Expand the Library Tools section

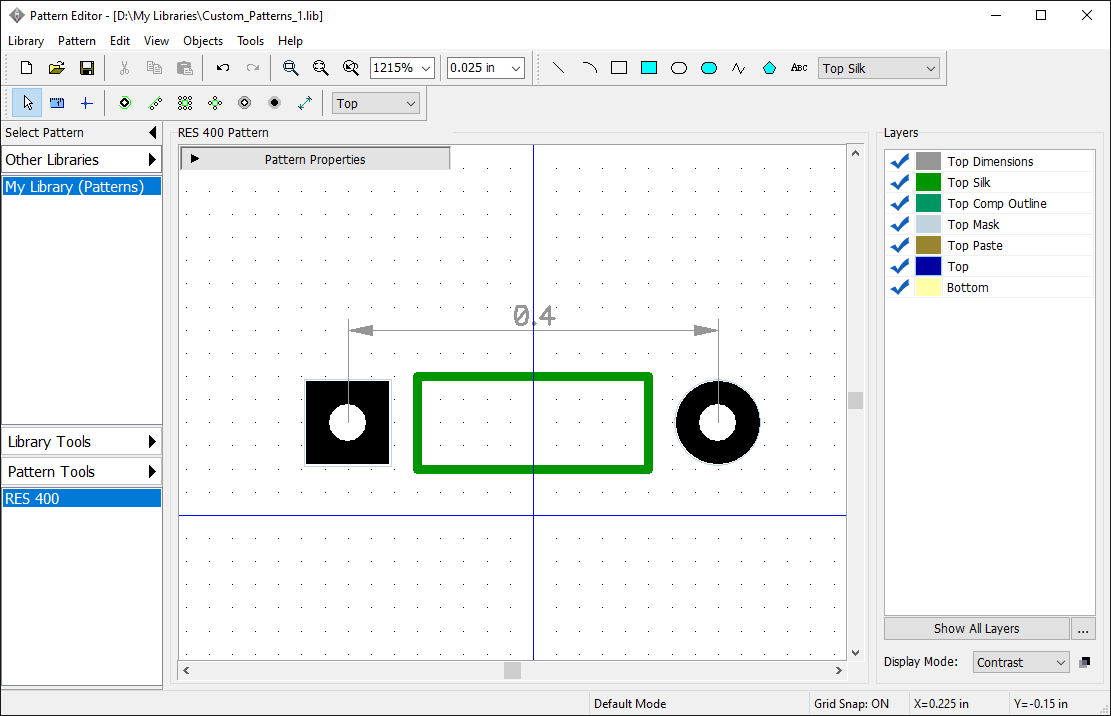(x=81, y=442)
